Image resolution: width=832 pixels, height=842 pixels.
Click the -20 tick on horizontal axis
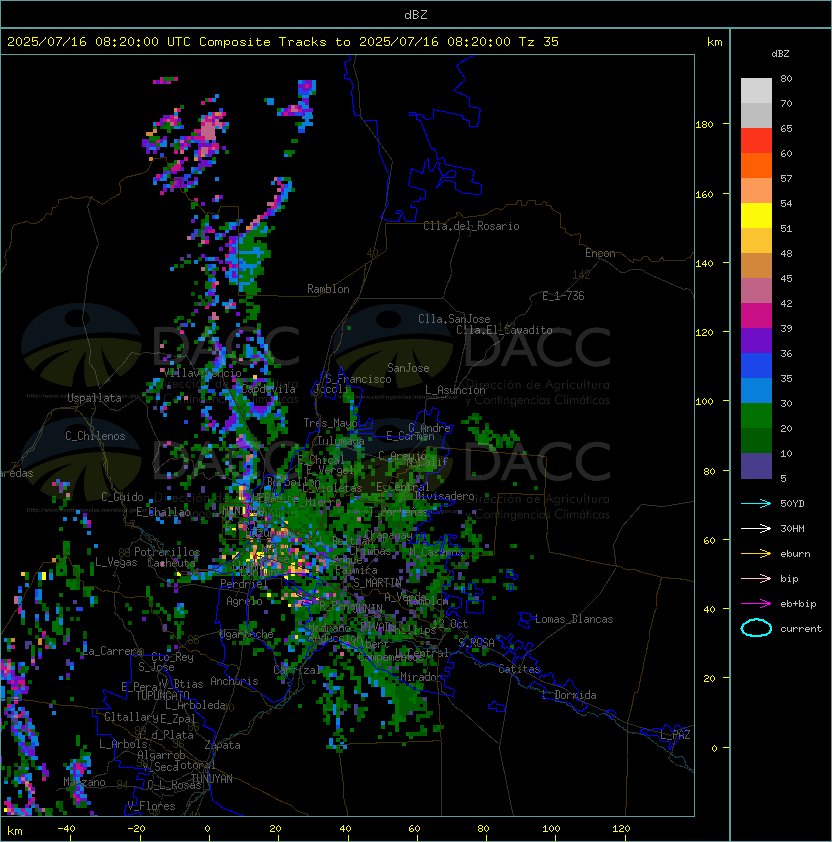[x=136, y=829]
